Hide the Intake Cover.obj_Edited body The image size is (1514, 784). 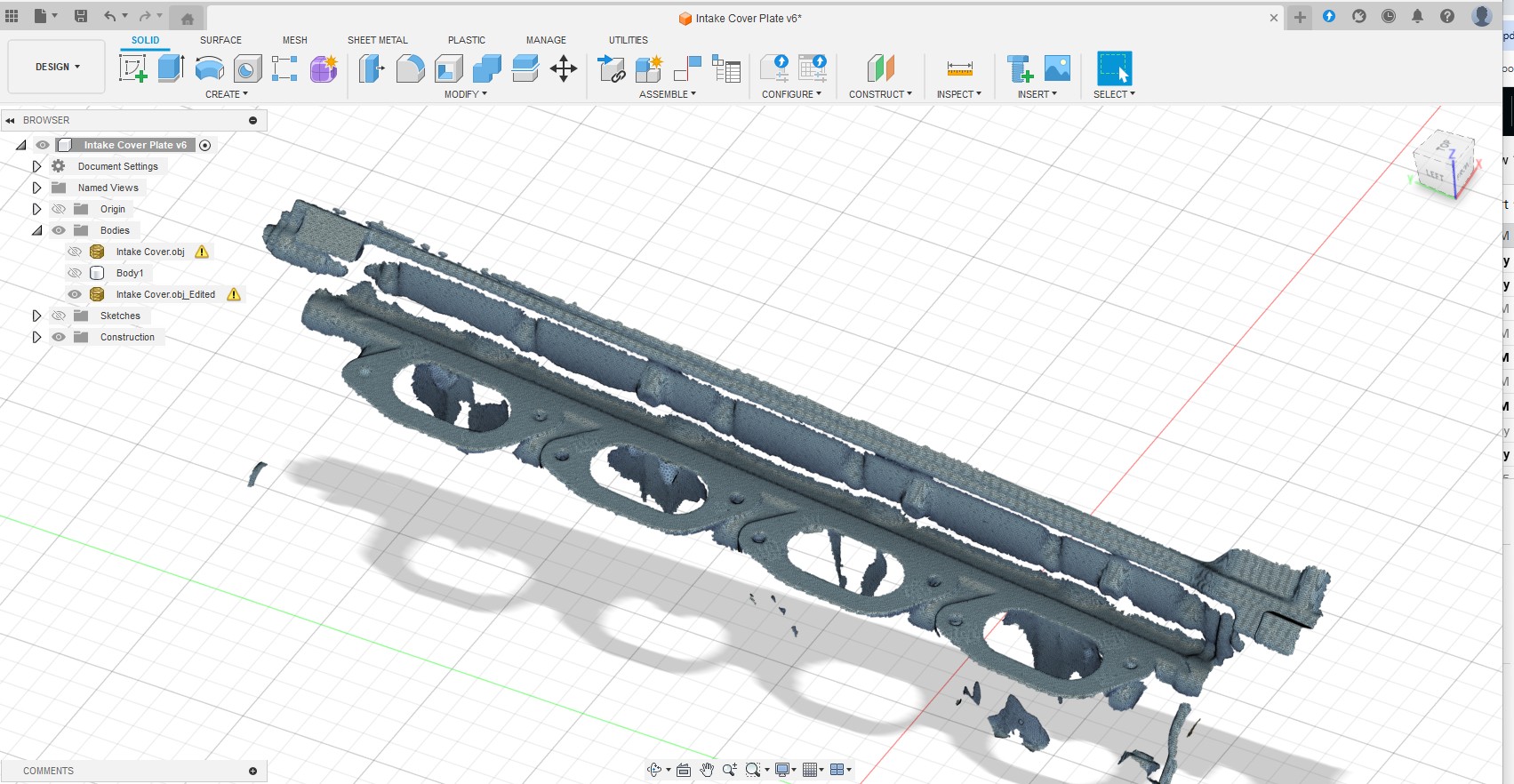75,294
